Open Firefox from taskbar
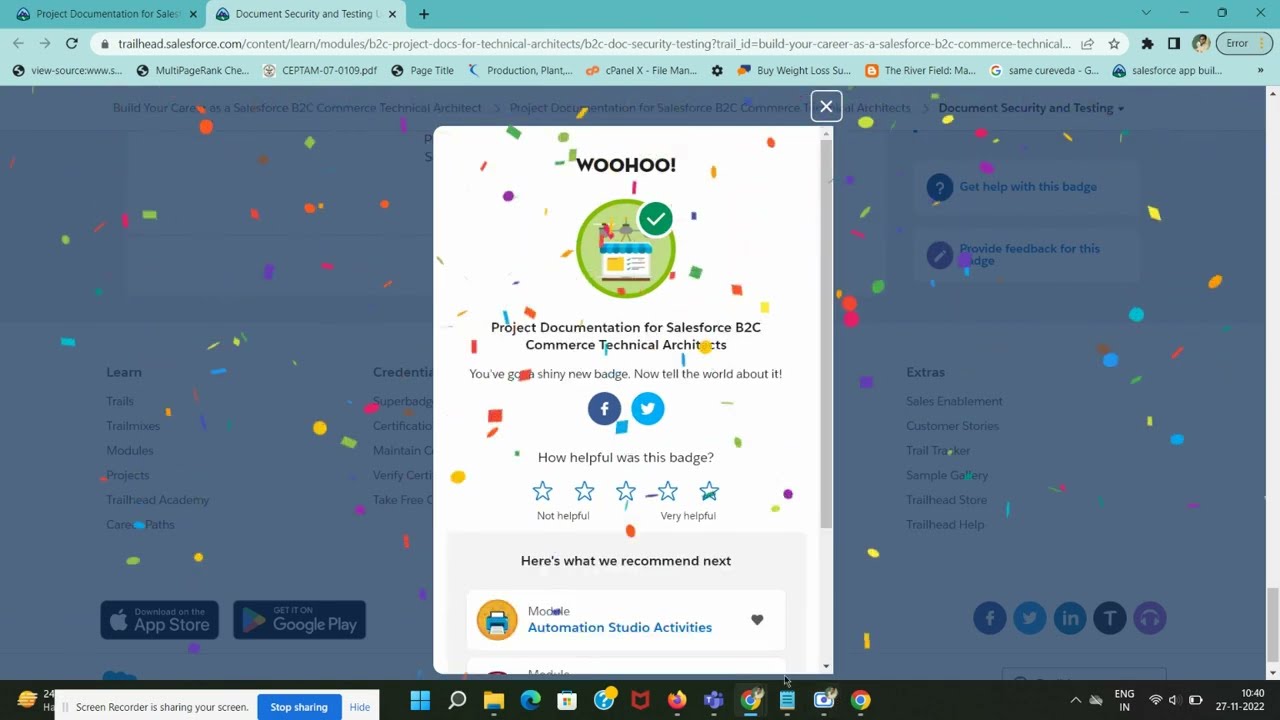1280x720 pixels. pos(677,700)
